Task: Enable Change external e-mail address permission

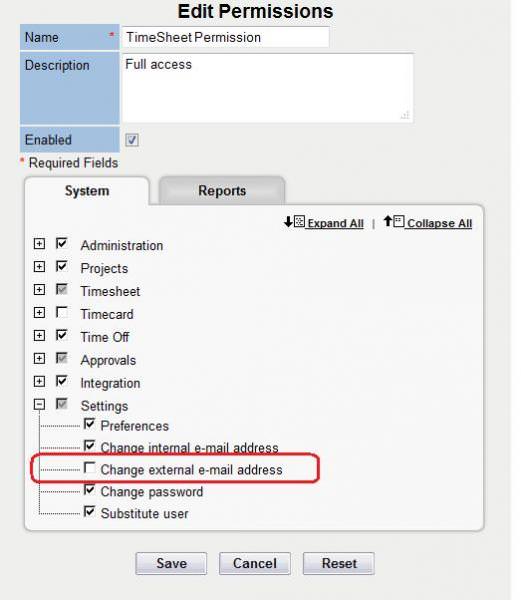Action: (x=90, y=468)
